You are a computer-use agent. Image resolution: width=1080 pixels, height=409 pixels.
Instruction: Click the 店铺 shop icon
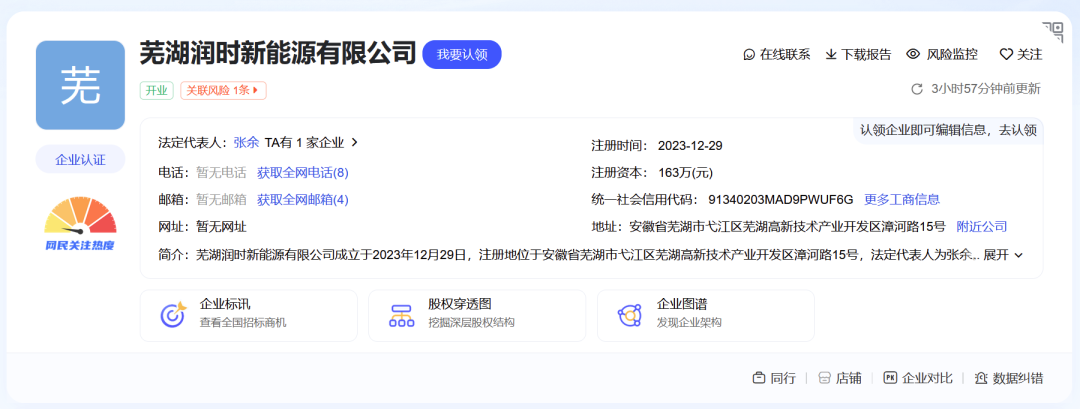824,378
